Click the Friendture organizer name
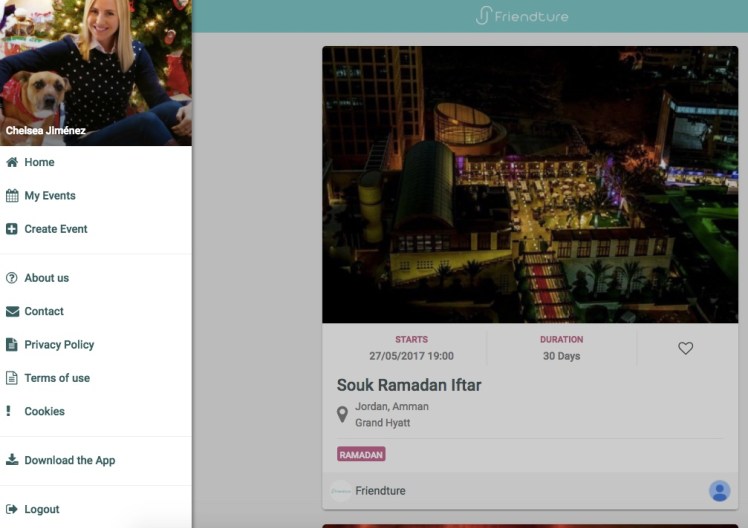The height and width of the screenshot is (528, 748). (380, 491)
